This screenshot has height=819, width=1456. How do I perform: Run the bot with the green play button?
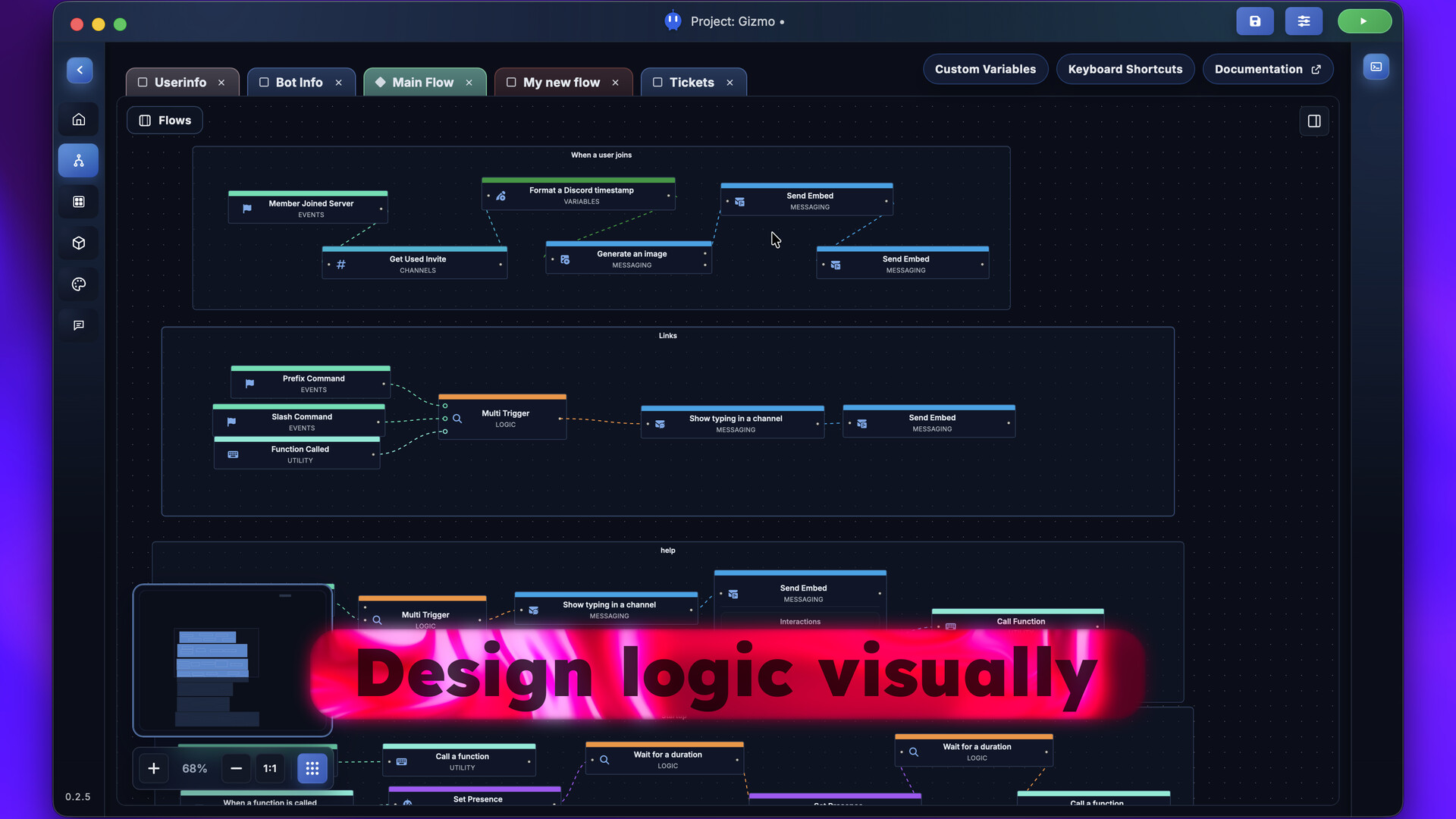point(1364,20)
